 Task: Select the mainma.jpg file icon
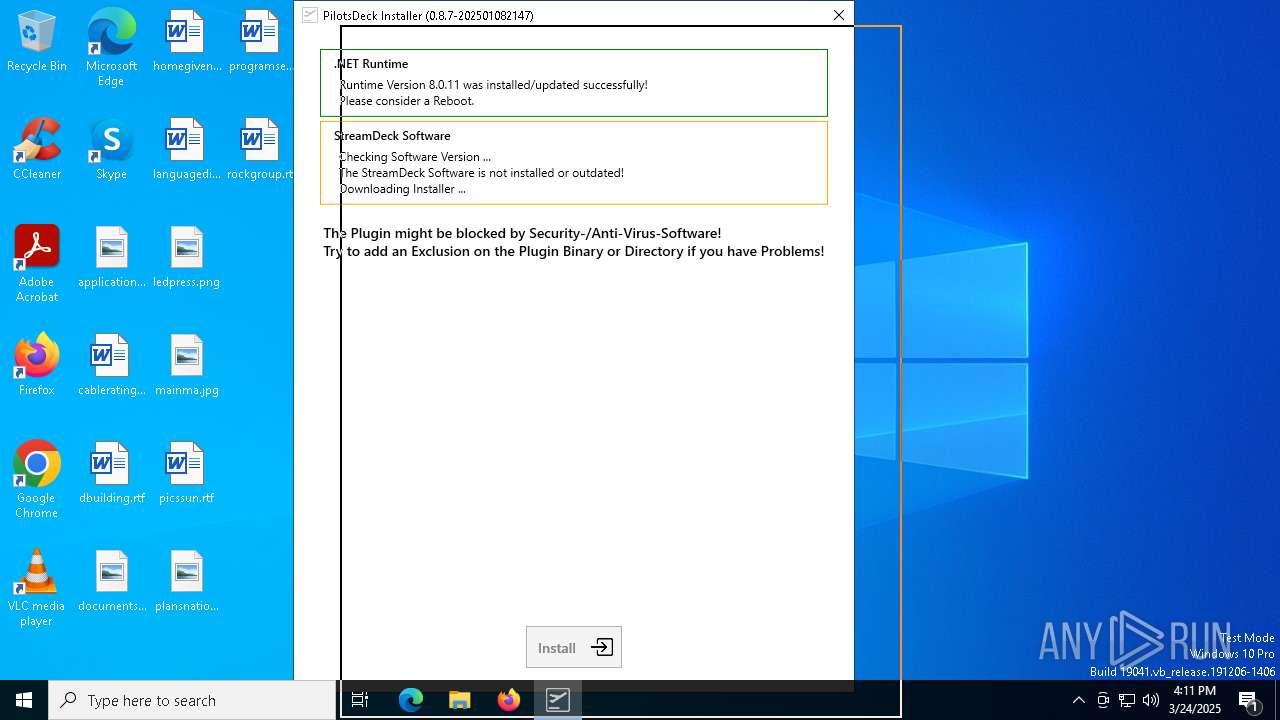(x=187, y=366)
